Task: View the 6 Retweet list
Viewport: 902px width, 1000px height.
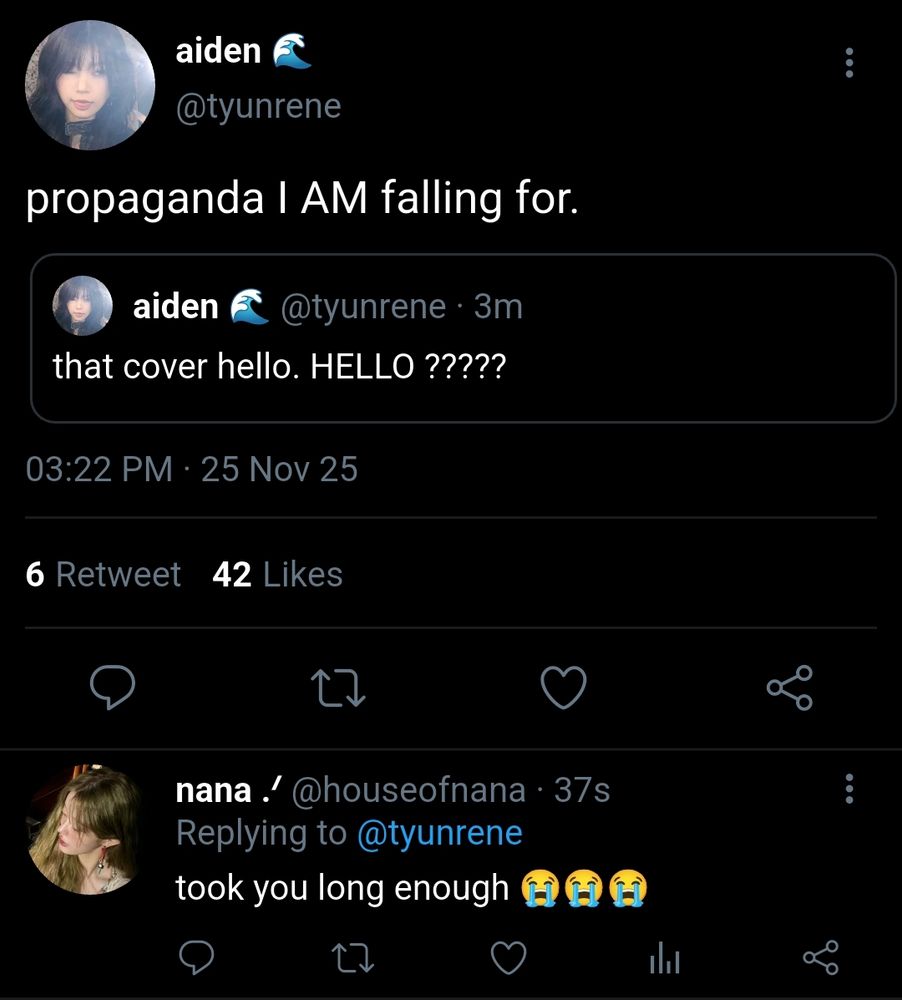Action: coord(103,574)
